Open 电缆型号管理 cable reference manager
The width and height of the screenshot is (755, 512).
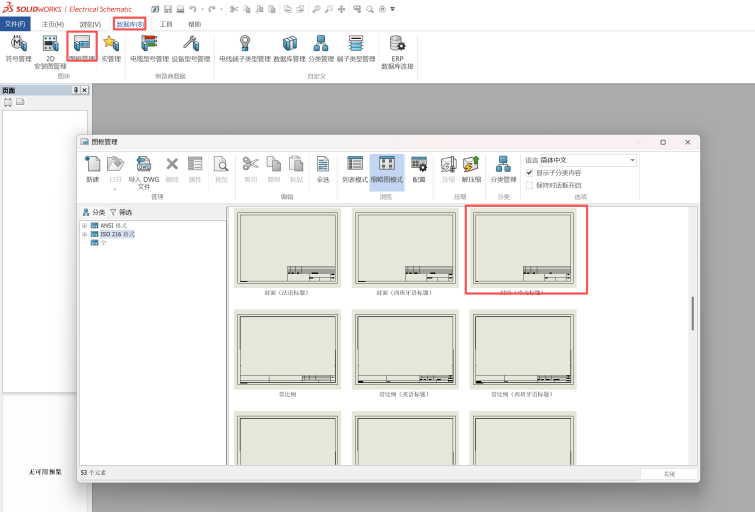point(149,46)
